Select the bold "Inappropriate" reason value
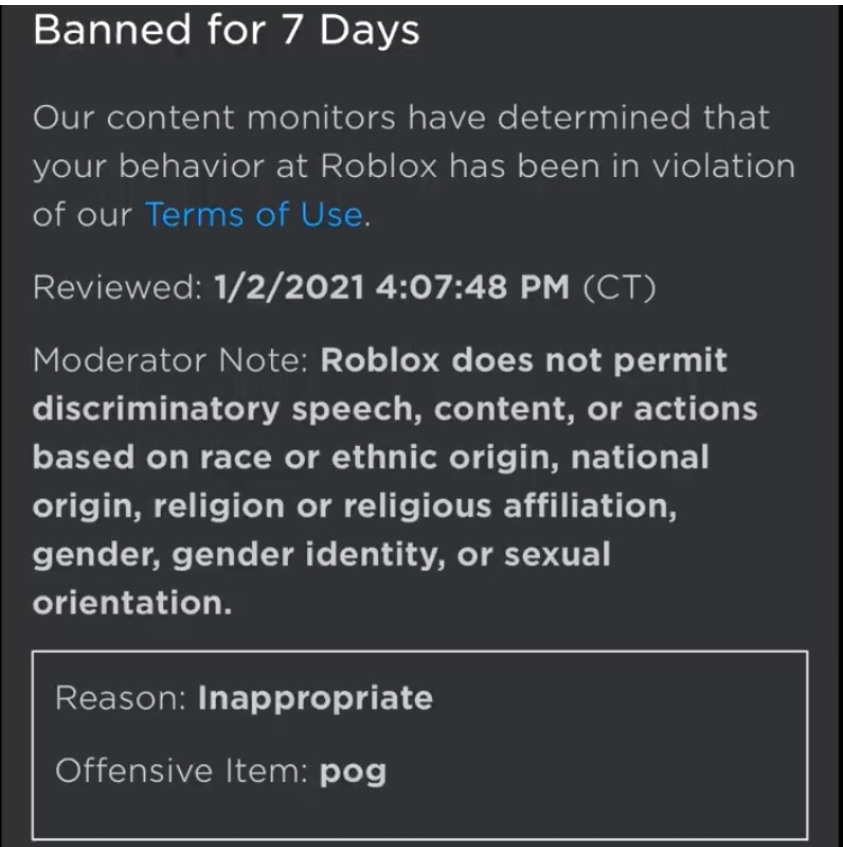Image resolution: width=843 pixels, height=847 pixels. point(315,697)
